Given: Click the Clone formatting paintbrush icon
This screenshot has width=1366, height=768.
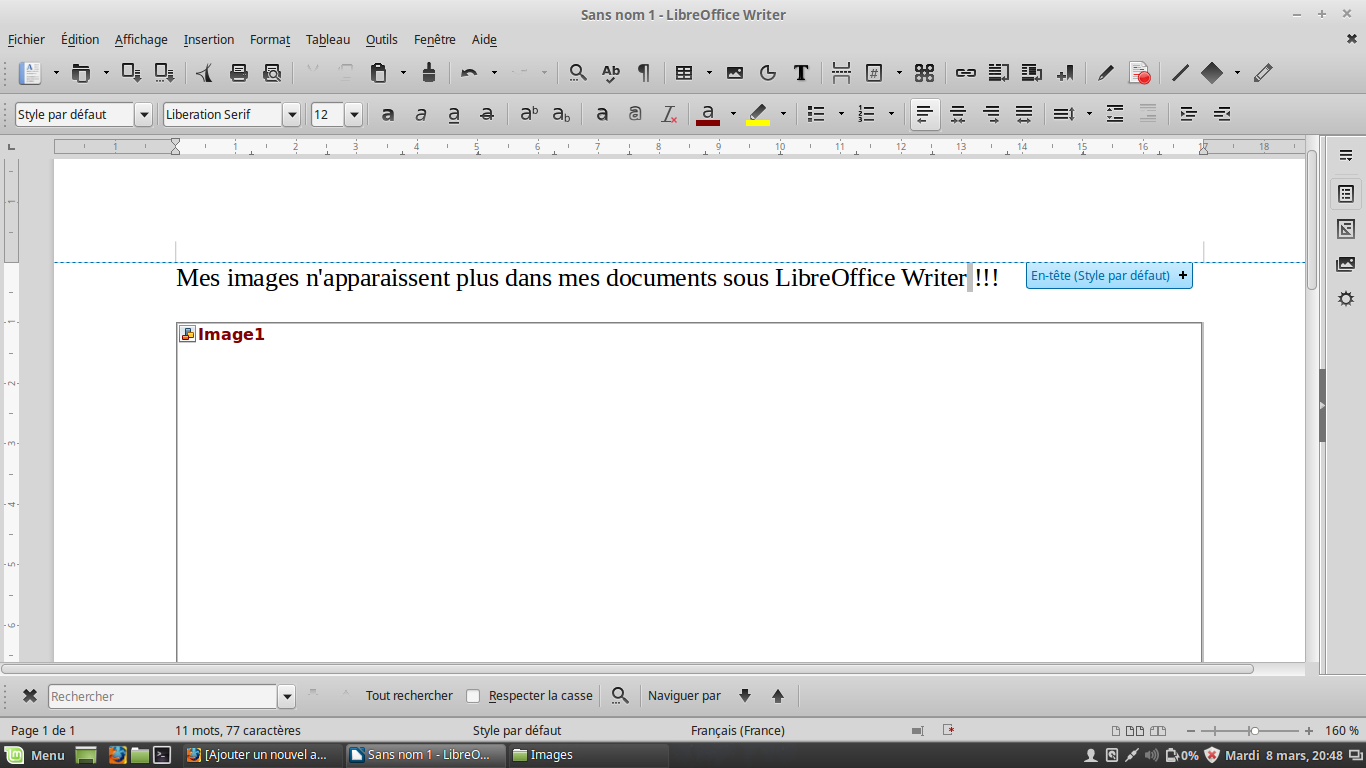Looking at the screenshot, I should pos(429,72).
